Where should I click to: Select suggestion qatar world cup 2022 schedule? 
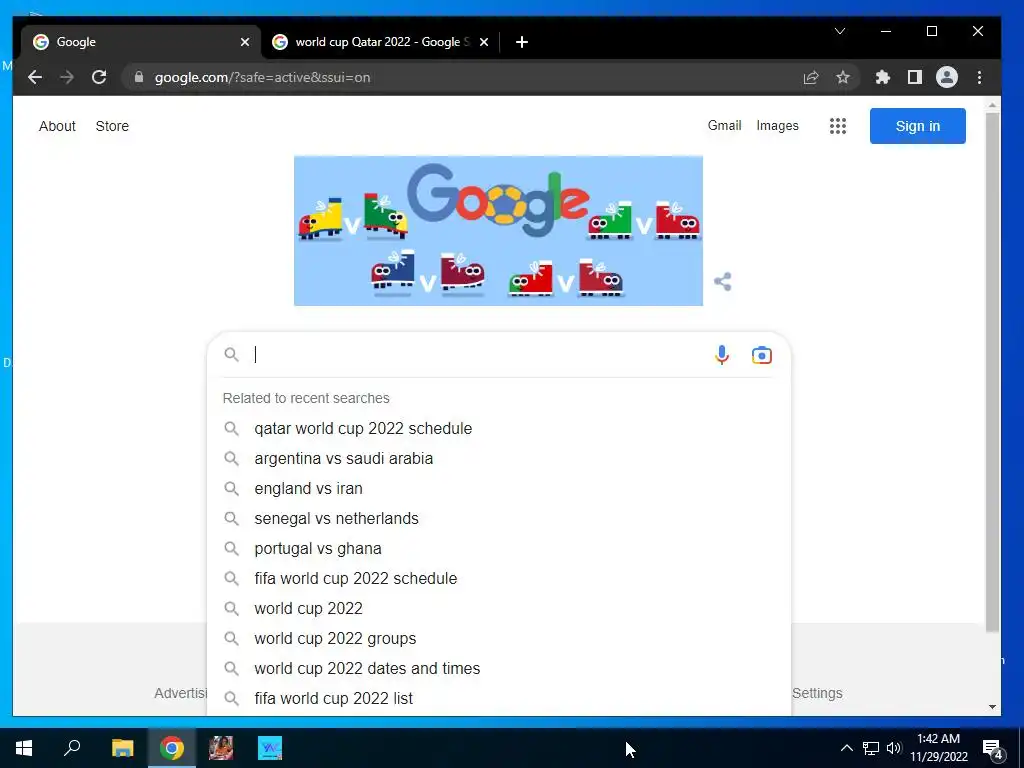[x=498, y=428]
